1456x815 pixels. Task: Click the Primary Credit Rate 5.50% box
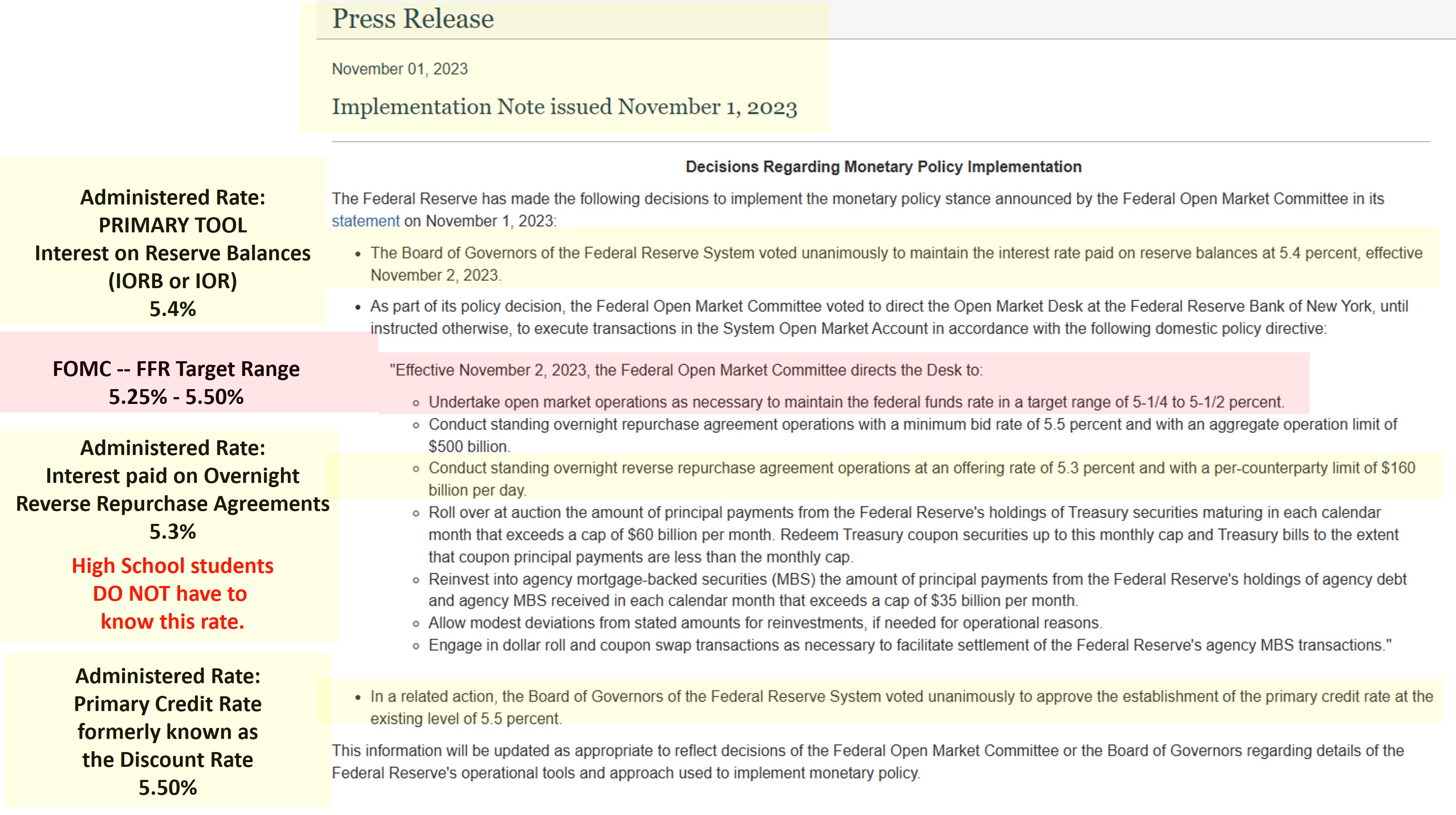coord(168,731)
